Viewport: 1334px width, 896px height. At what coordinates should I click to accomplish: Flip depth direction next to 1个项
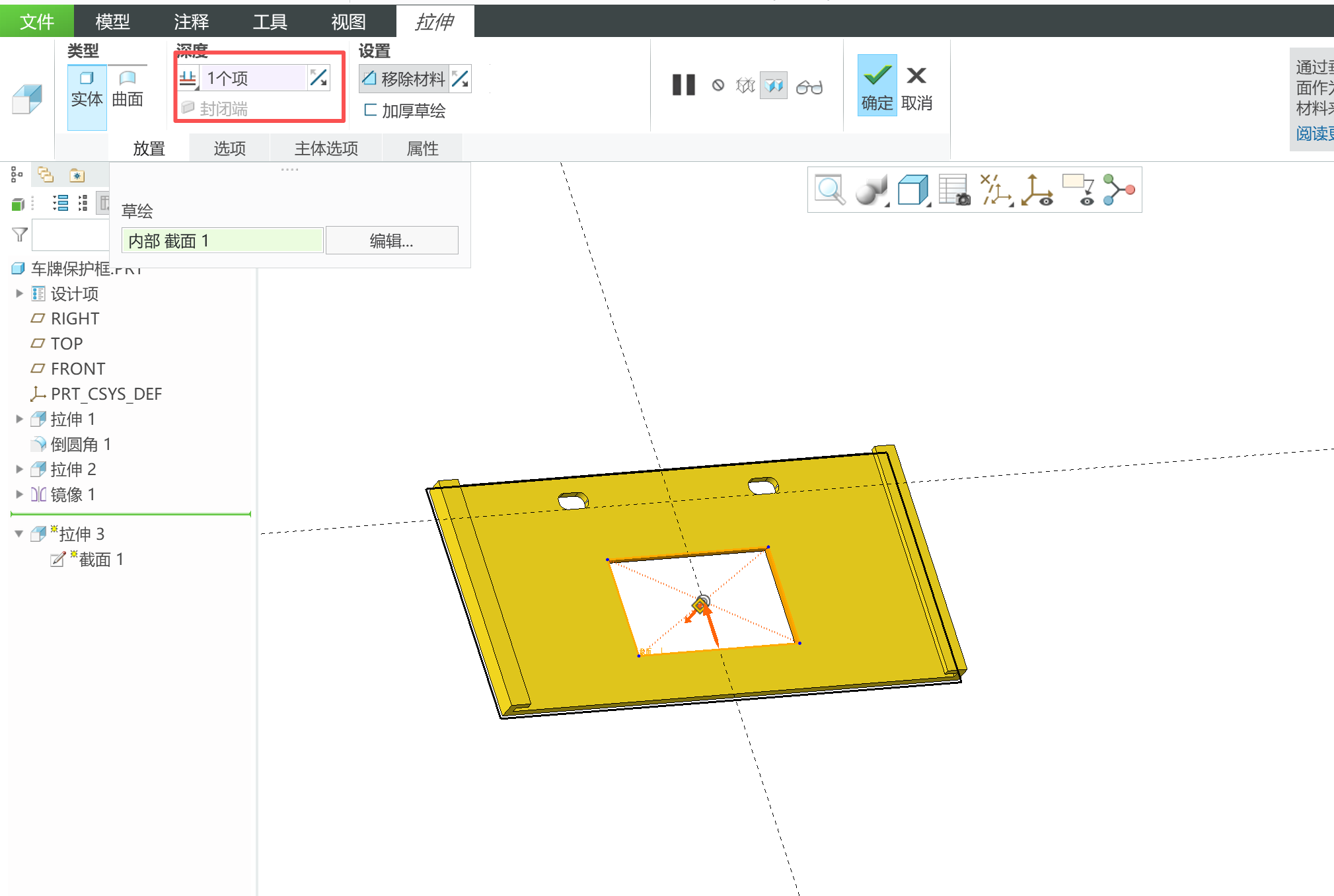click(x=318, y=78)
